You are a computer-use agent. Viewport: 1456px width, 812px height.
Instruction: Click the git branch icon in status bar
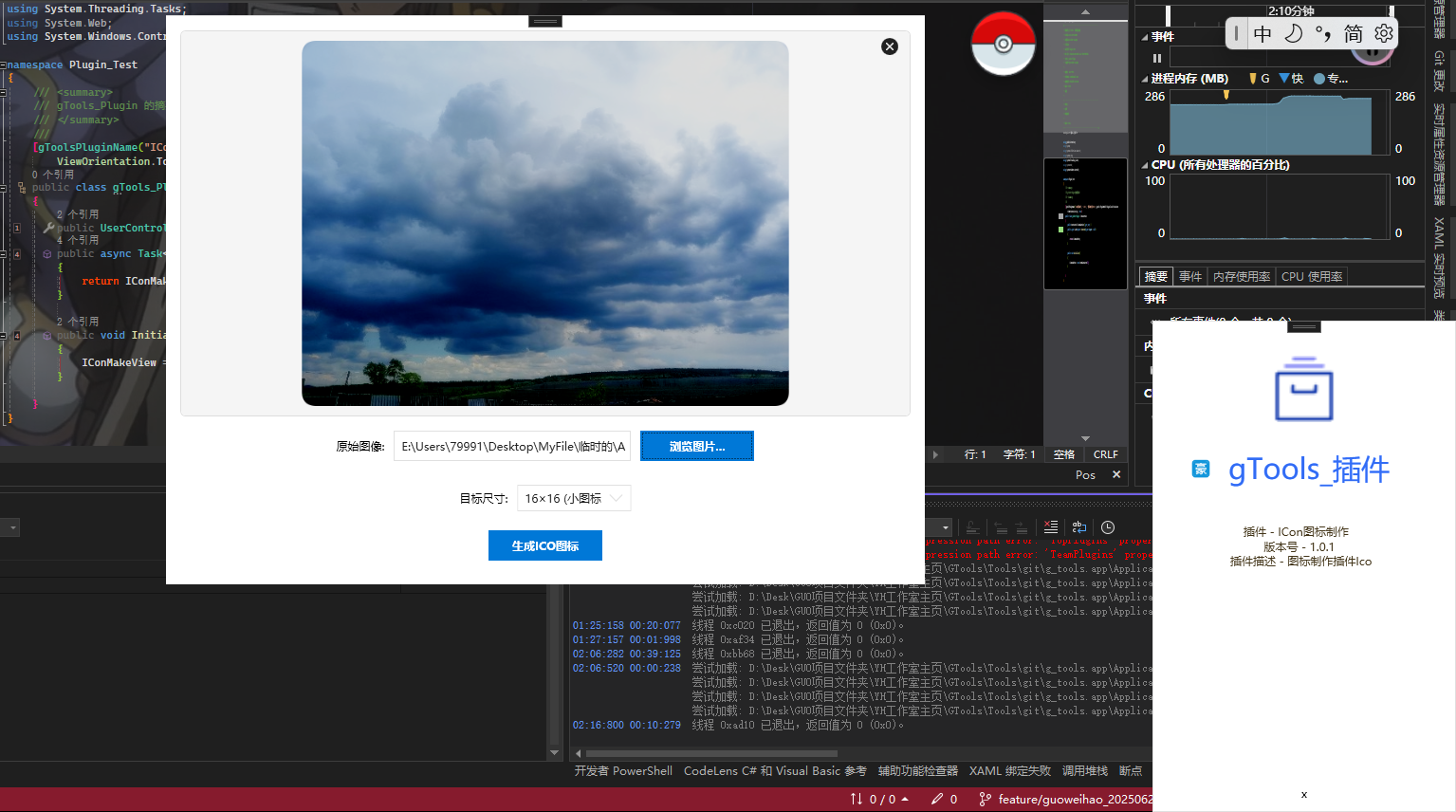[985, 800]
